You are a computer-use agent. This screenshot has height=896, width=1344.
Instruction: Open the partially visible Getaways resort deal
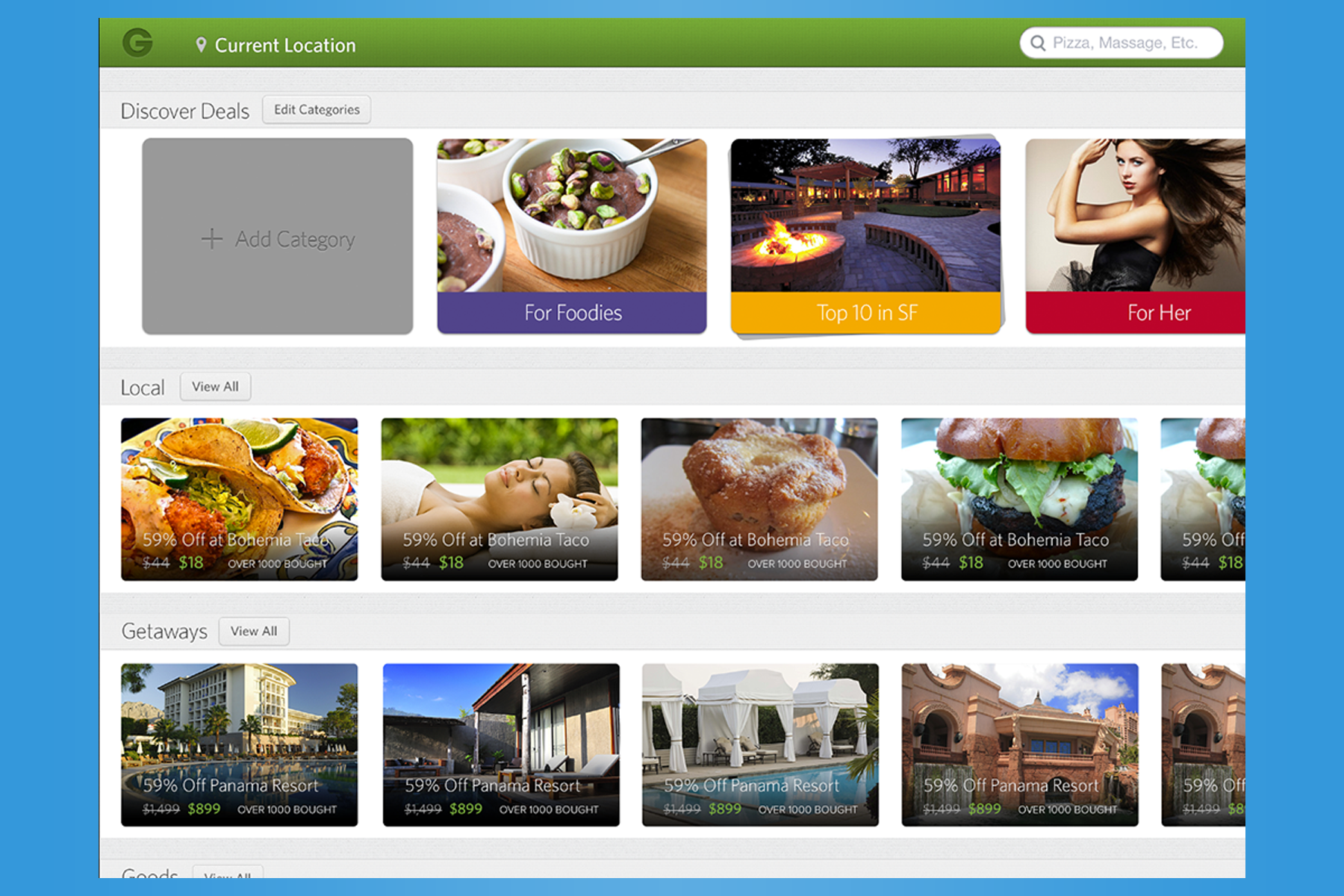pyautogui.click(x=1204, y=744)
